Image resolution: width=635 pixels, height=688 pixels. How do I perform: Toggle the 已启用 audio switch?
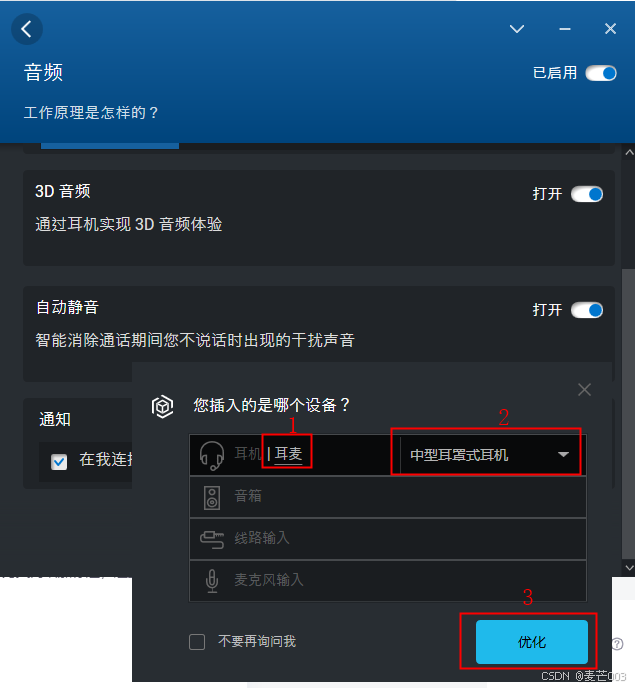click(601, 73)
